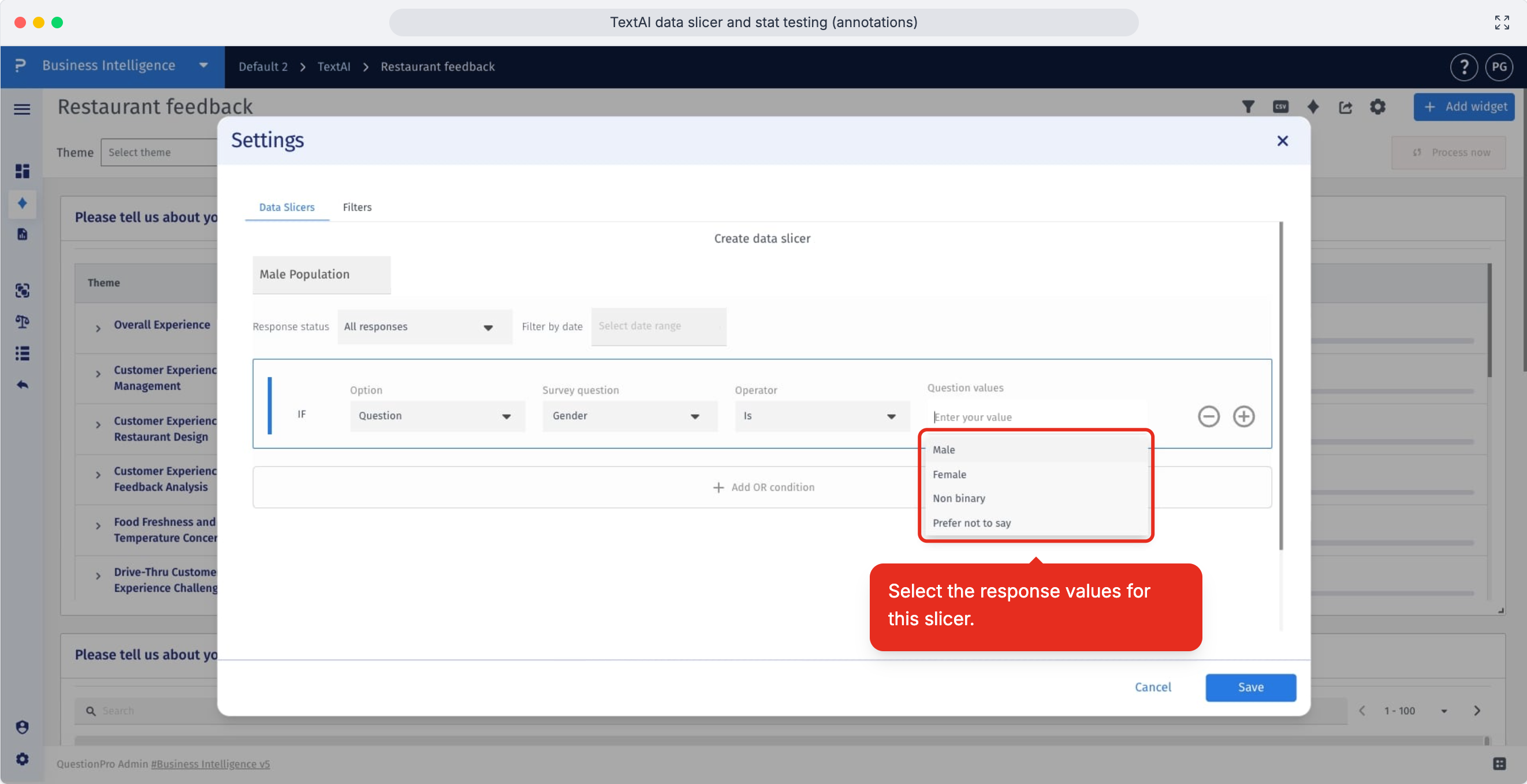Click the Enter your value field
The width and height of the screenshot is (1527, 784).
point(1036,417)
